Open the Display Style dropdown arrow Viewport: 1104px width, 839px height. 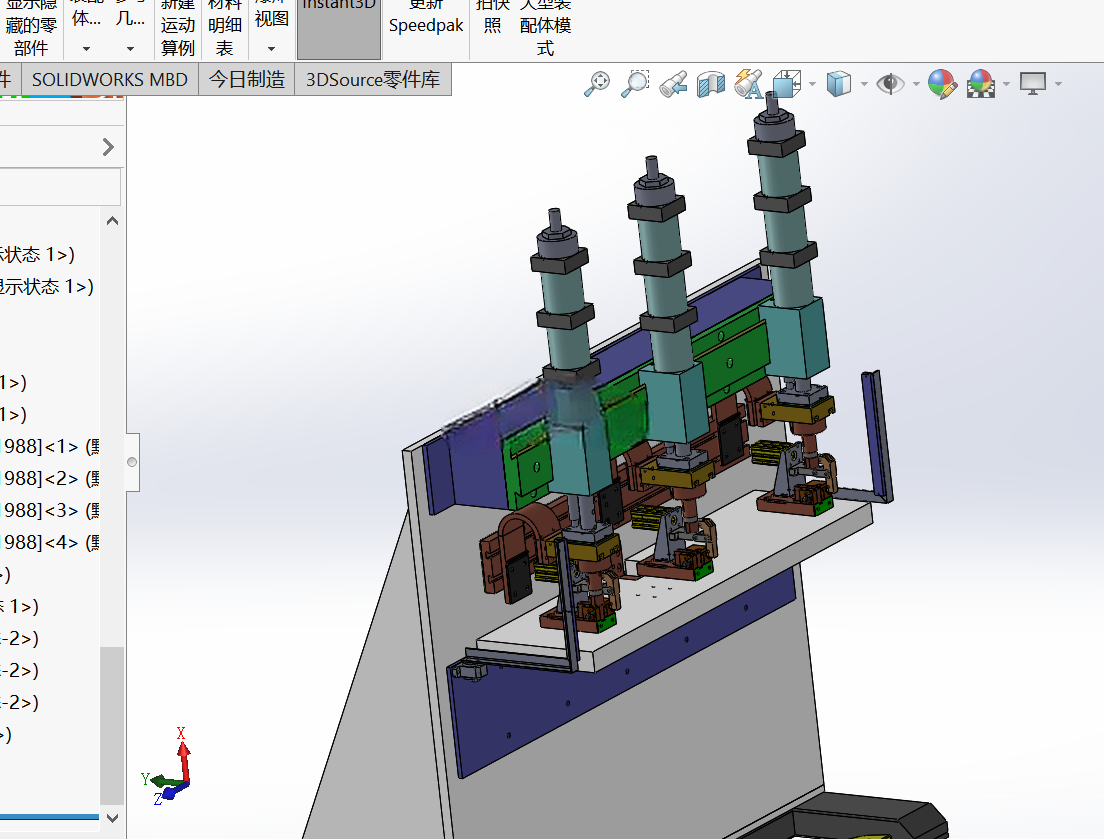click(864, 84)
